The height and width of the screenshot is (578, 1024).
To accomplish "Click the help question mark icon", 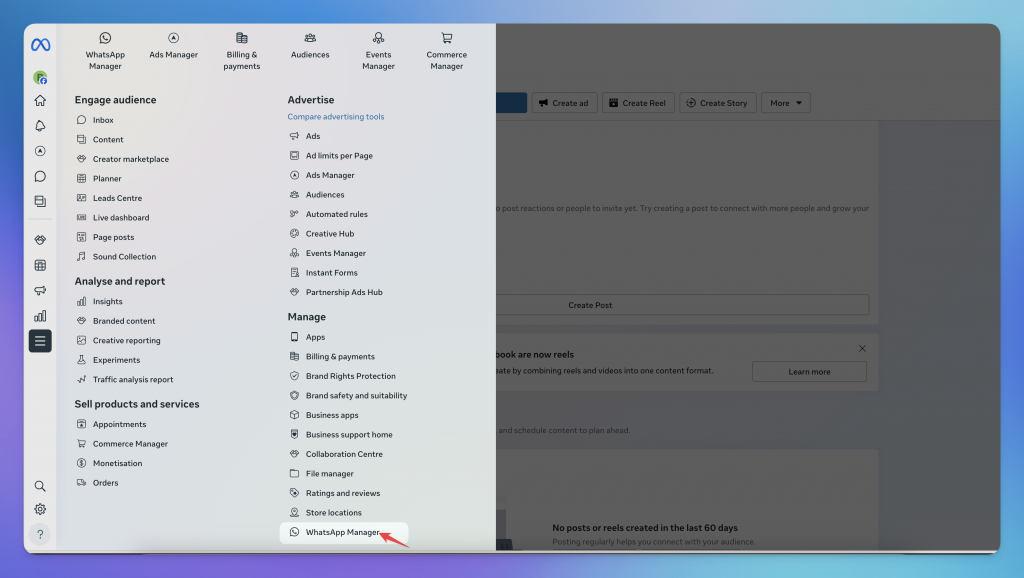I will (40, 534).
